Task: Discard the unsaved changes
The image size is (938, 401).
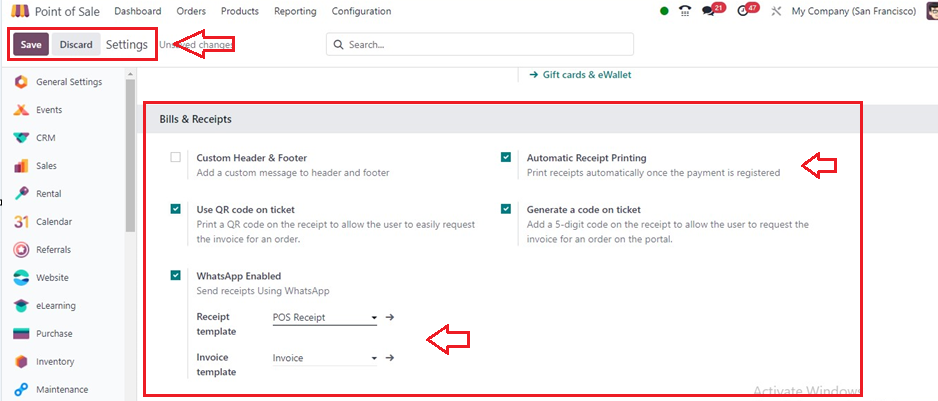Action: click(76, 44)
